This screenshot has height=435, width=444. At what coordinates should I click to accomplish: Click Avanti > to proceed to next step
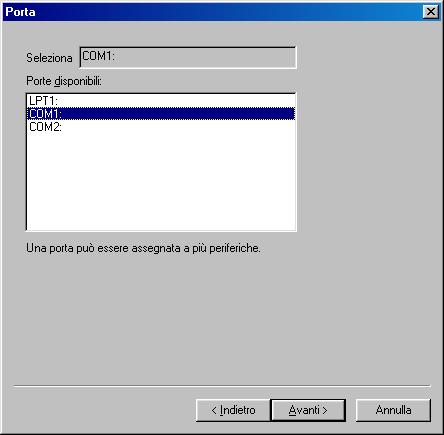pyautogui.click(x=308, y=410)
